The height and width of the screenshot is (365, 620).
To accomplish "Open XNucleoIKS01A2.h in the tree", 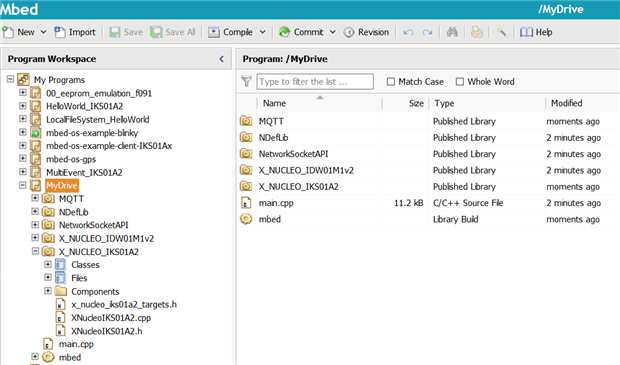I will click(x=106, y=331).
